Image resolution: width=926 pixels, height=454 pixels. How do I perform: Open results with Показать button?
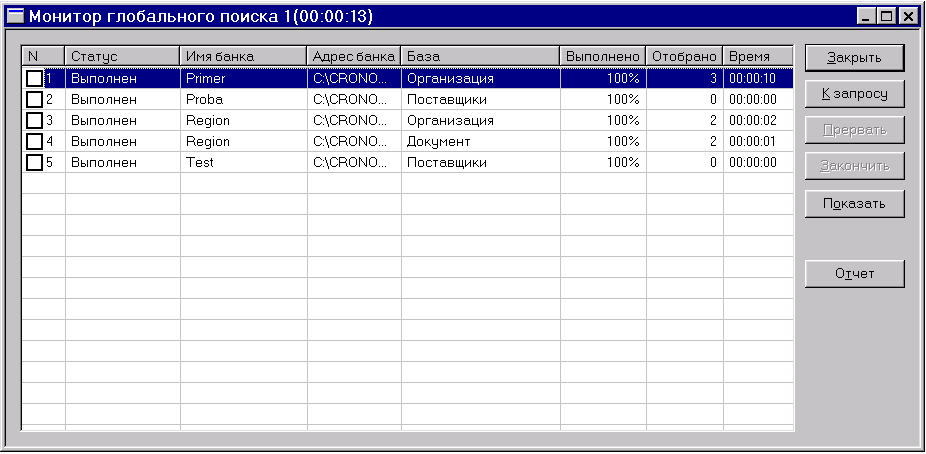click(854, 204)
